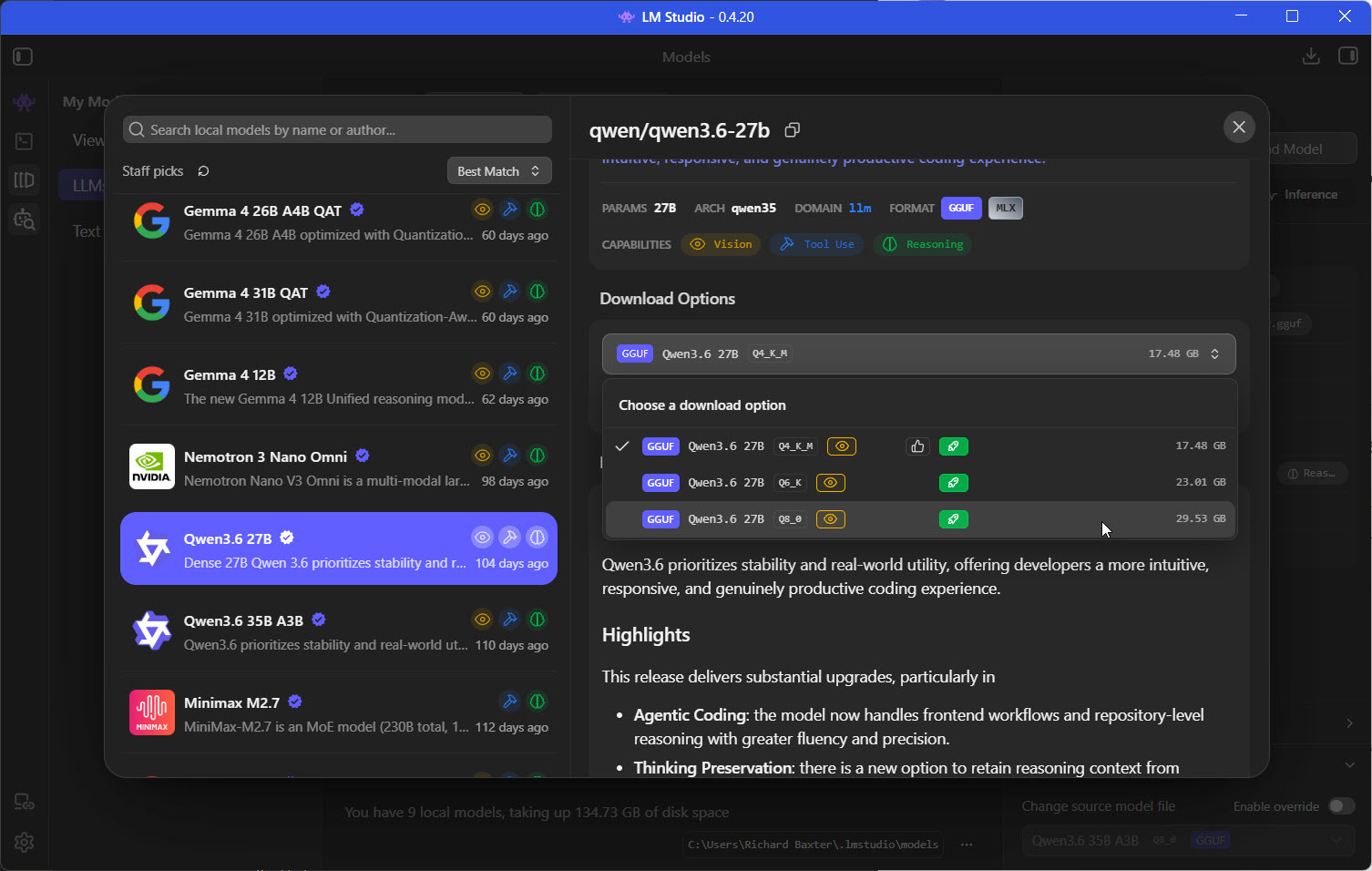Collapse the Qwen3.6 27B Q4_K_M download selector

(x=918, y=354)
